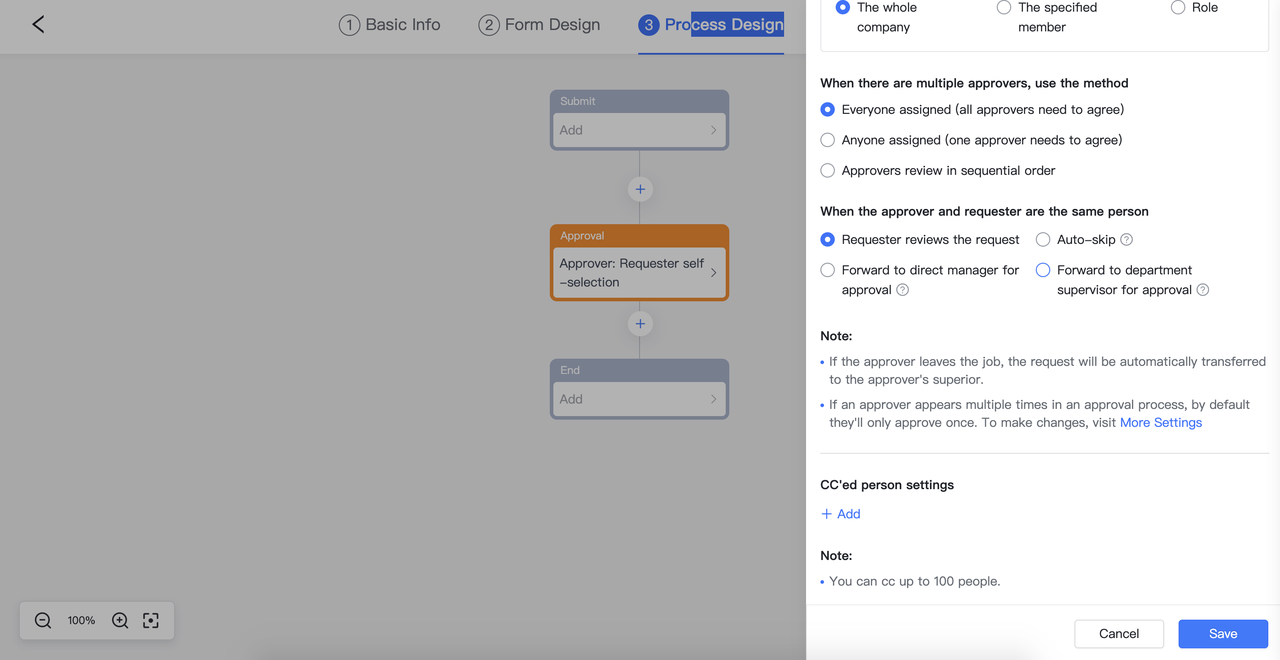Add node with plus below Submit

click(640, 189)
